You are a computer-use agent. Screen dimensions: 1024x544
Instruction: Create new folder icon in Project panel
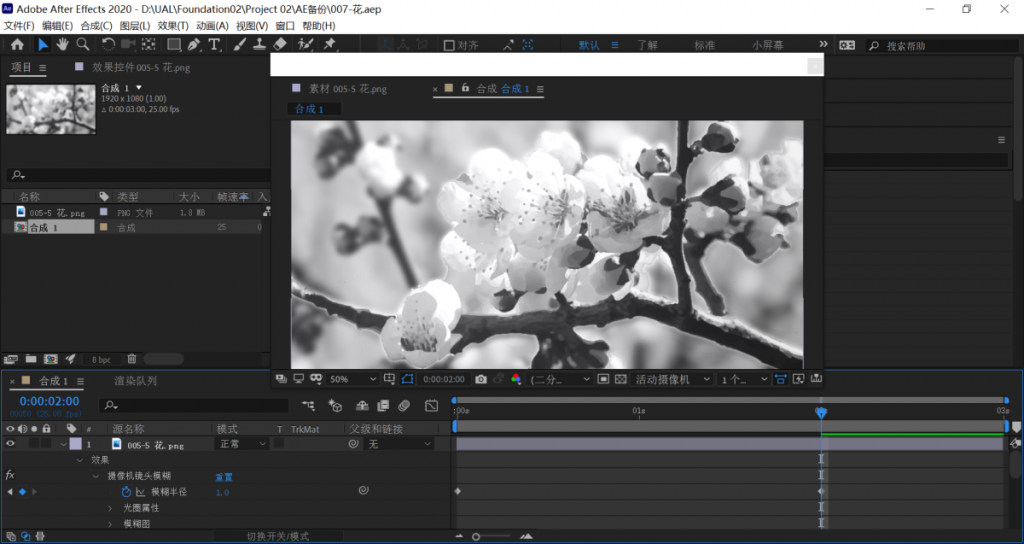tap(31, 359)
